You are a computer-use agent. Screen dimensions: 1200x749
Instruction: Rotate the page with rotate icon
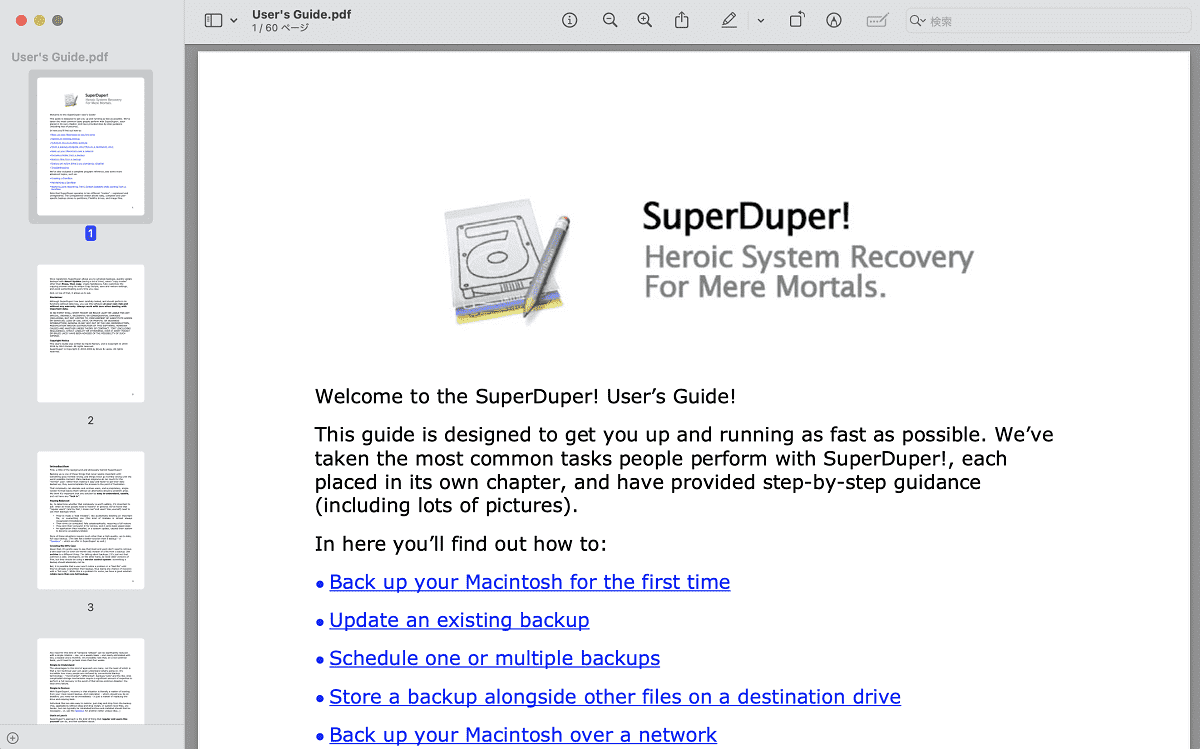click(x=797, y=20)
